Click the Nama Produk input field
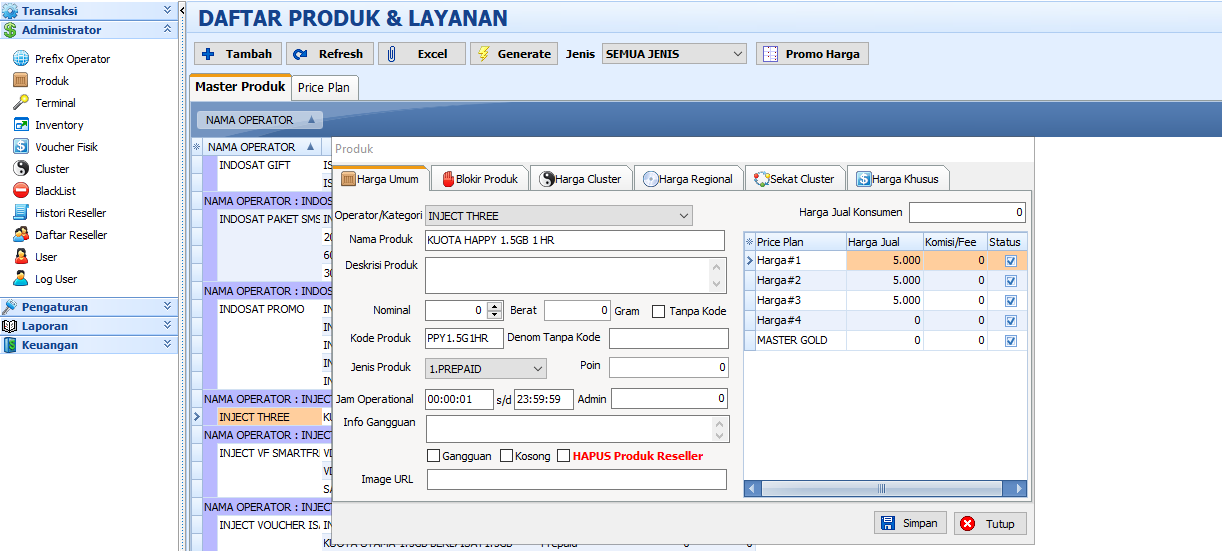 pos(575,240)
